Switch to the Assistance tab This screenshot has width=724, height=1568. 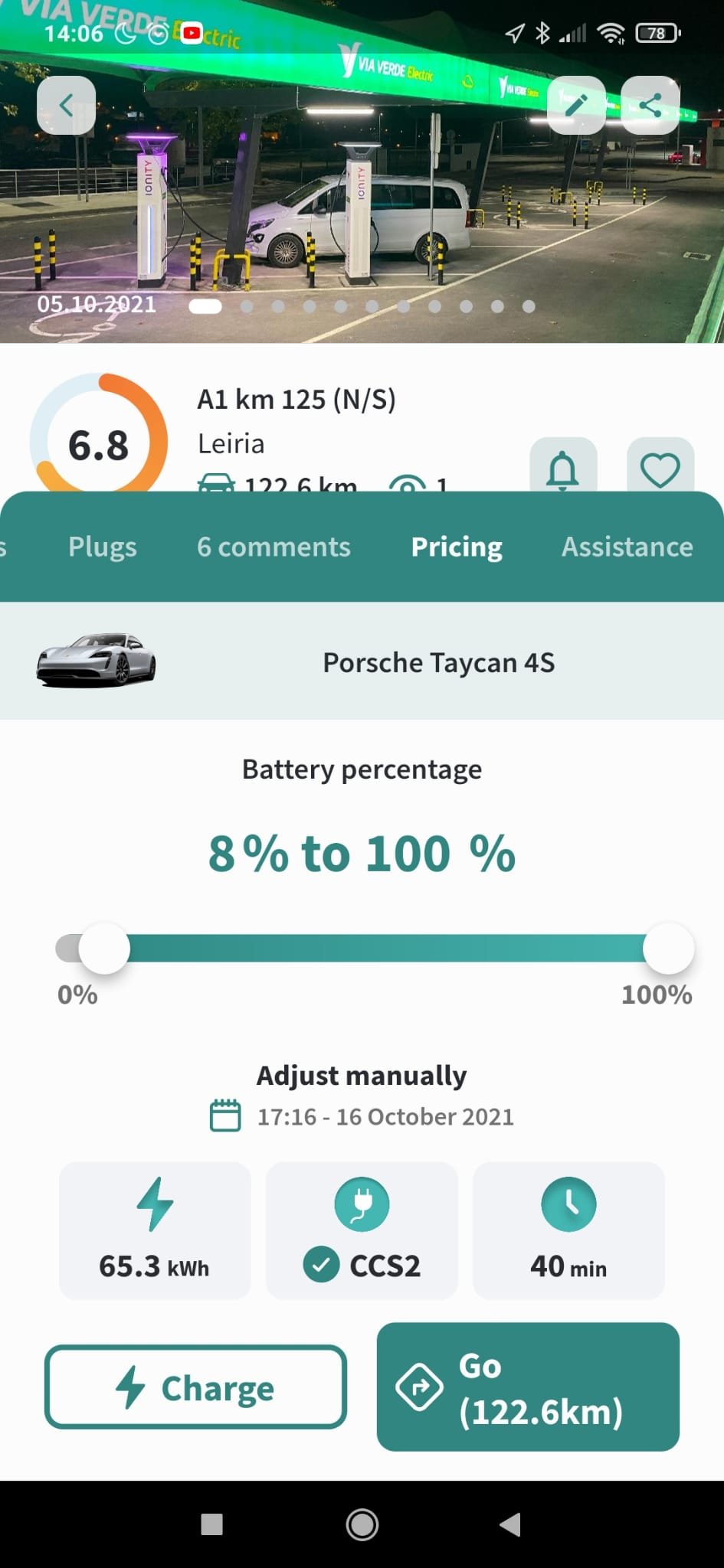click(x=627, y=547)
